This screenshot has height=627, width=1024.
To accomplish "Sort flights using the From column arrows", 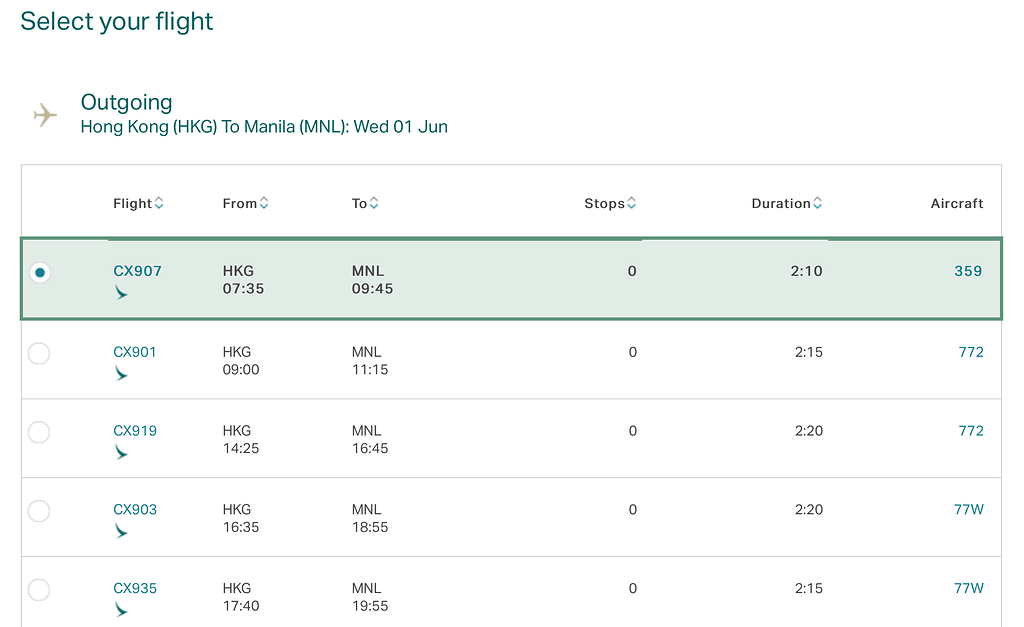I will (267, 202).
